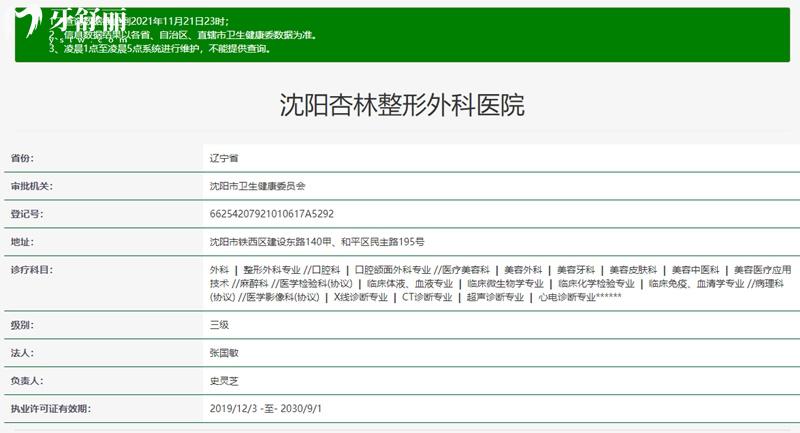Click the 法人 label
The height and width of the screenshot is (433, 800).
click(22, 353)
